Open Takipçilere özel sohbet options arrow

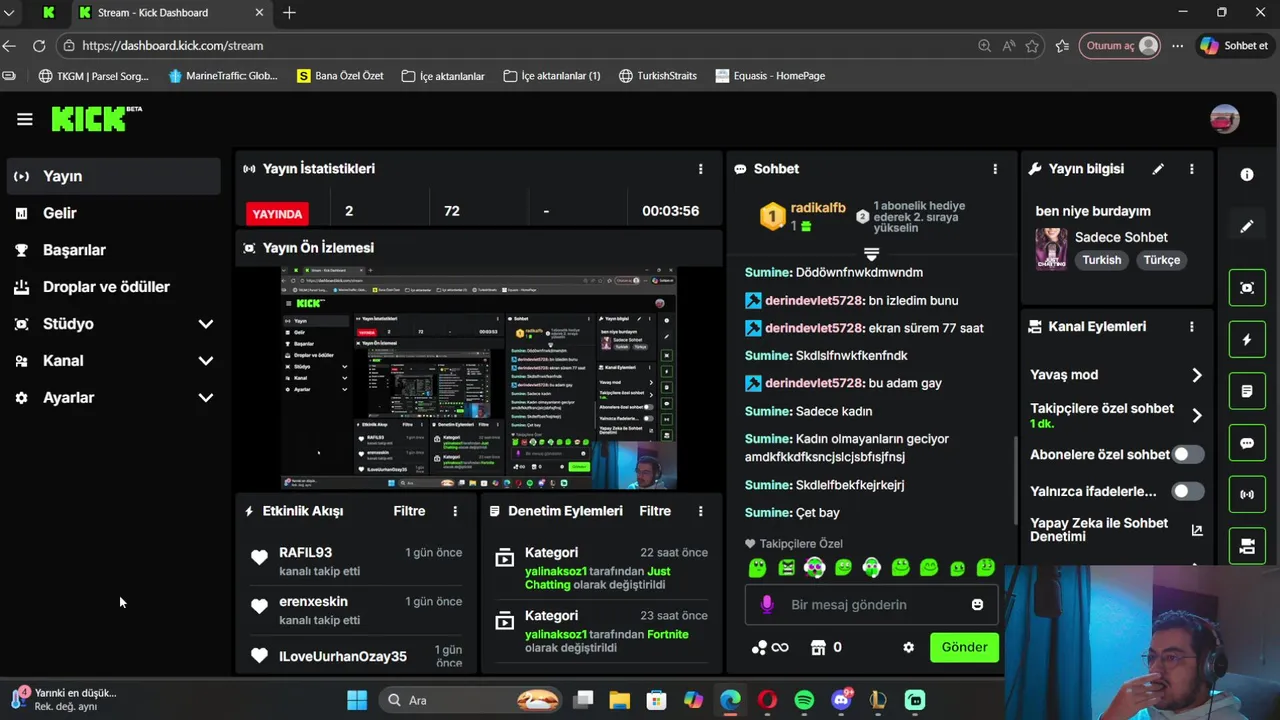(1197, 415)
